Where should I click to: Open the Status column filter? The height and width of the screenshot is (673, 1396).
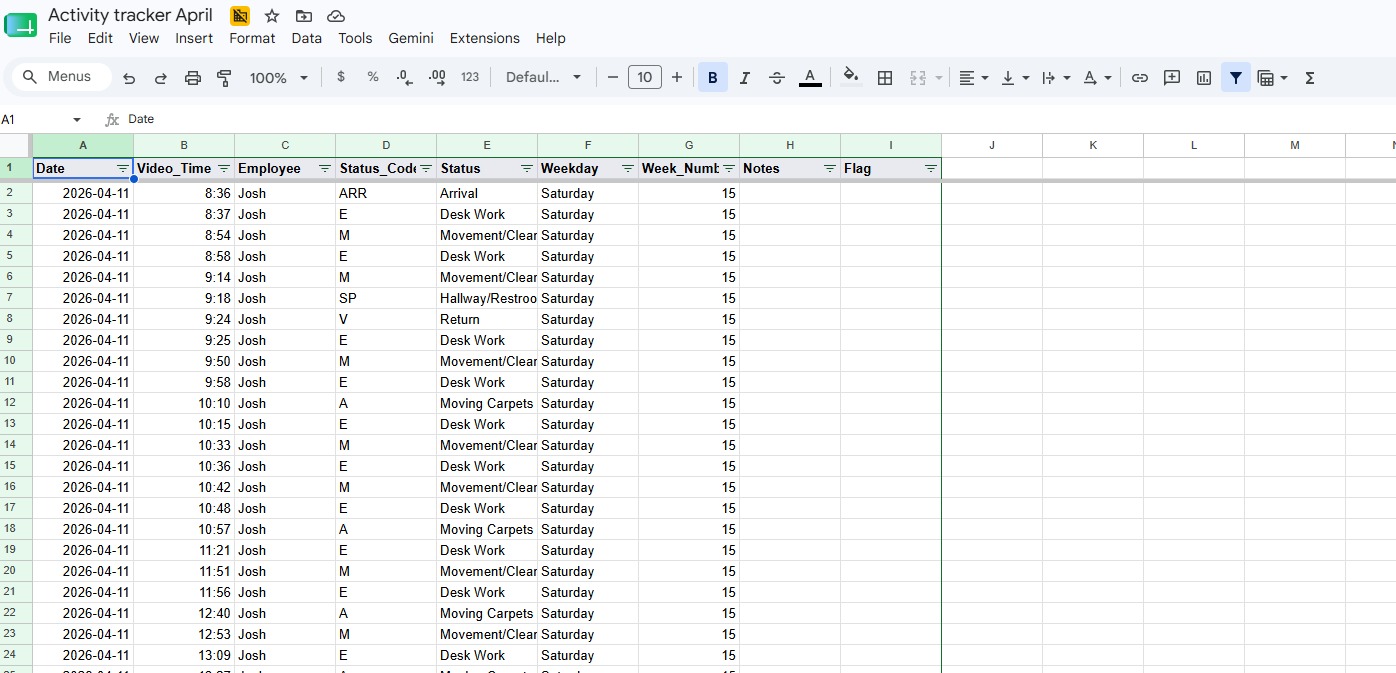coord(527,169)
